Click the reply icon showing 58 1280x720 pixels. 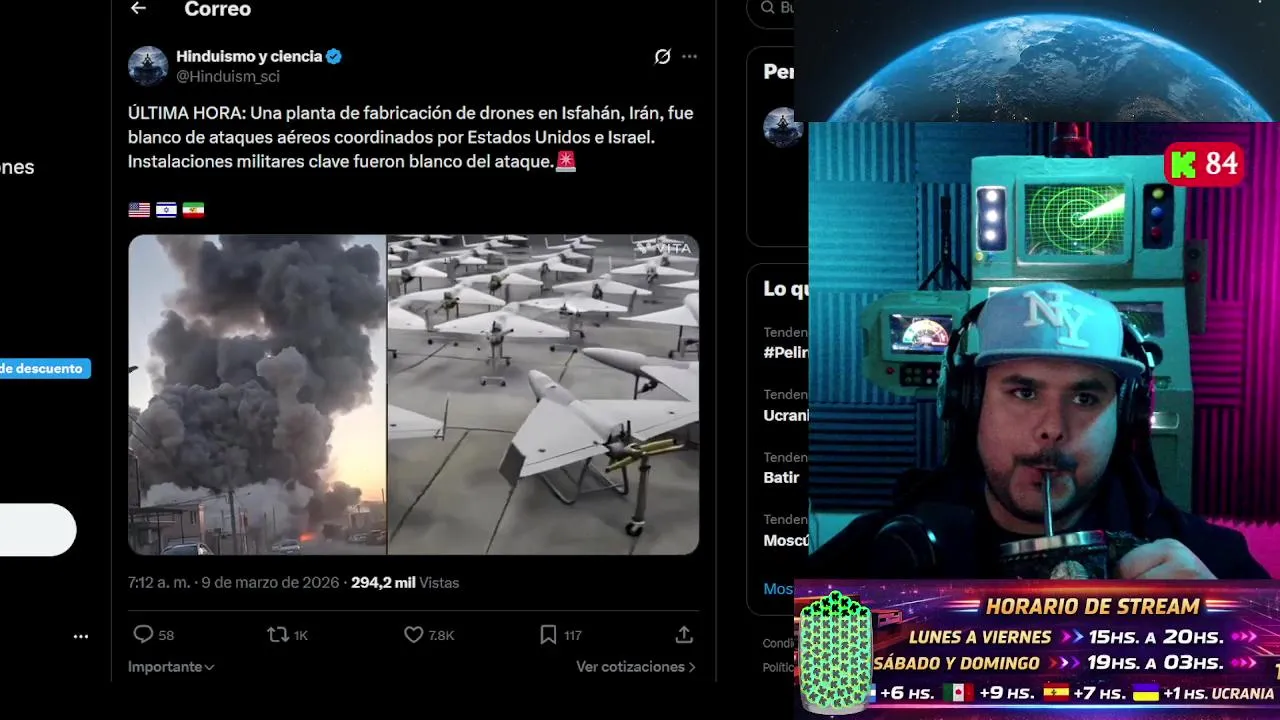pyautogui.click(x=153, y=635)
